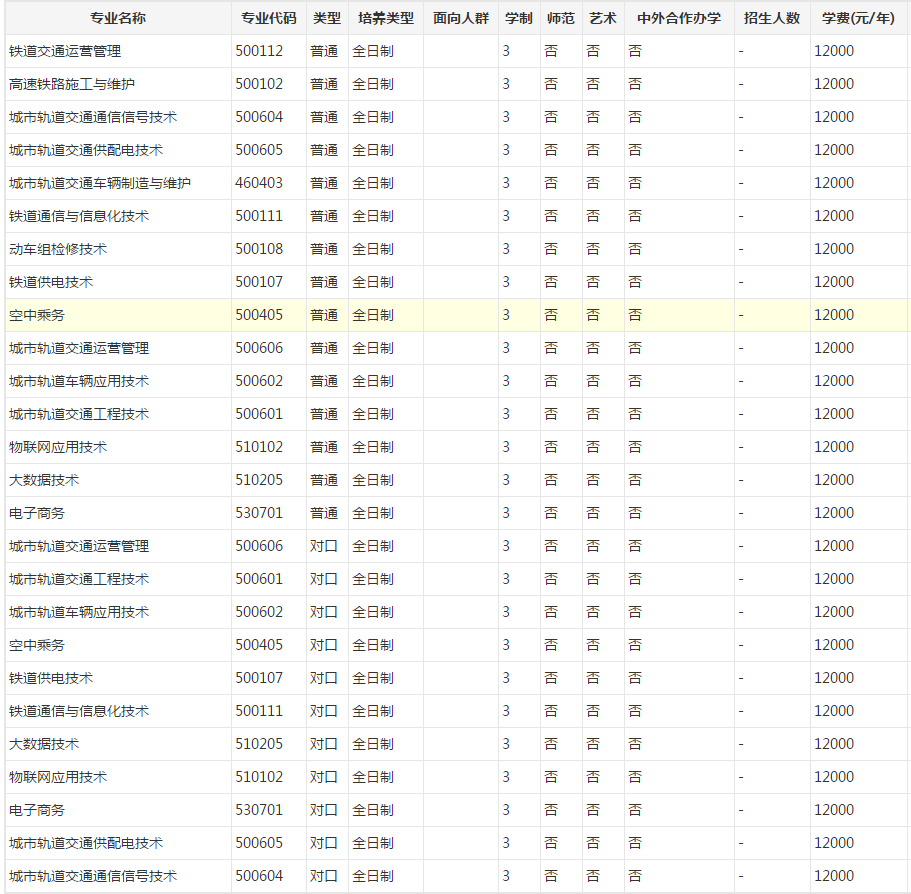Click 电子商务 in the 对口 type row

point(37,810)
